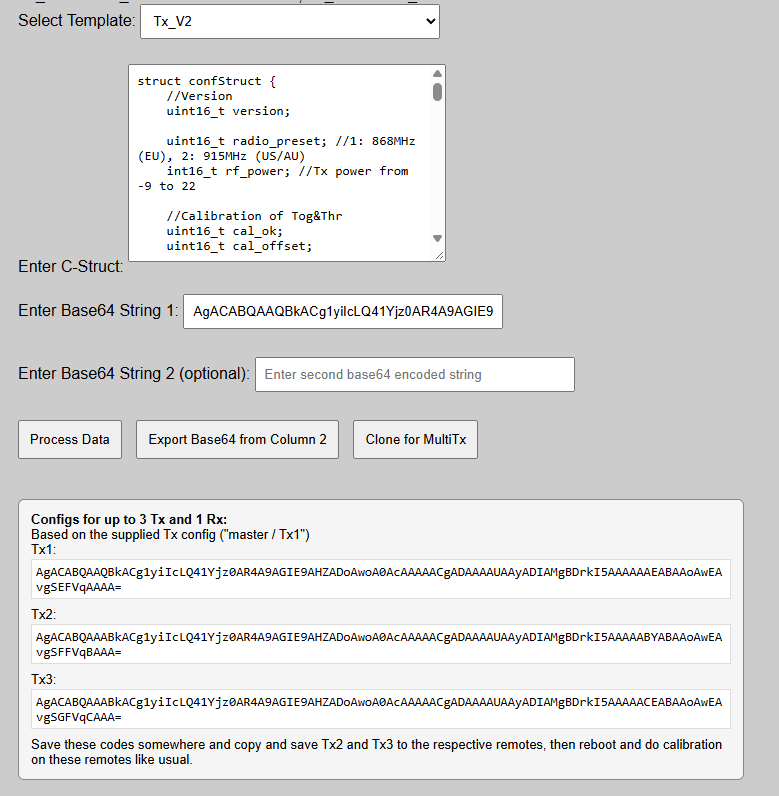Click the 'Enter Base64 String 2 (optional):' label
Viewport: 779px width, 796px height.
134,374
